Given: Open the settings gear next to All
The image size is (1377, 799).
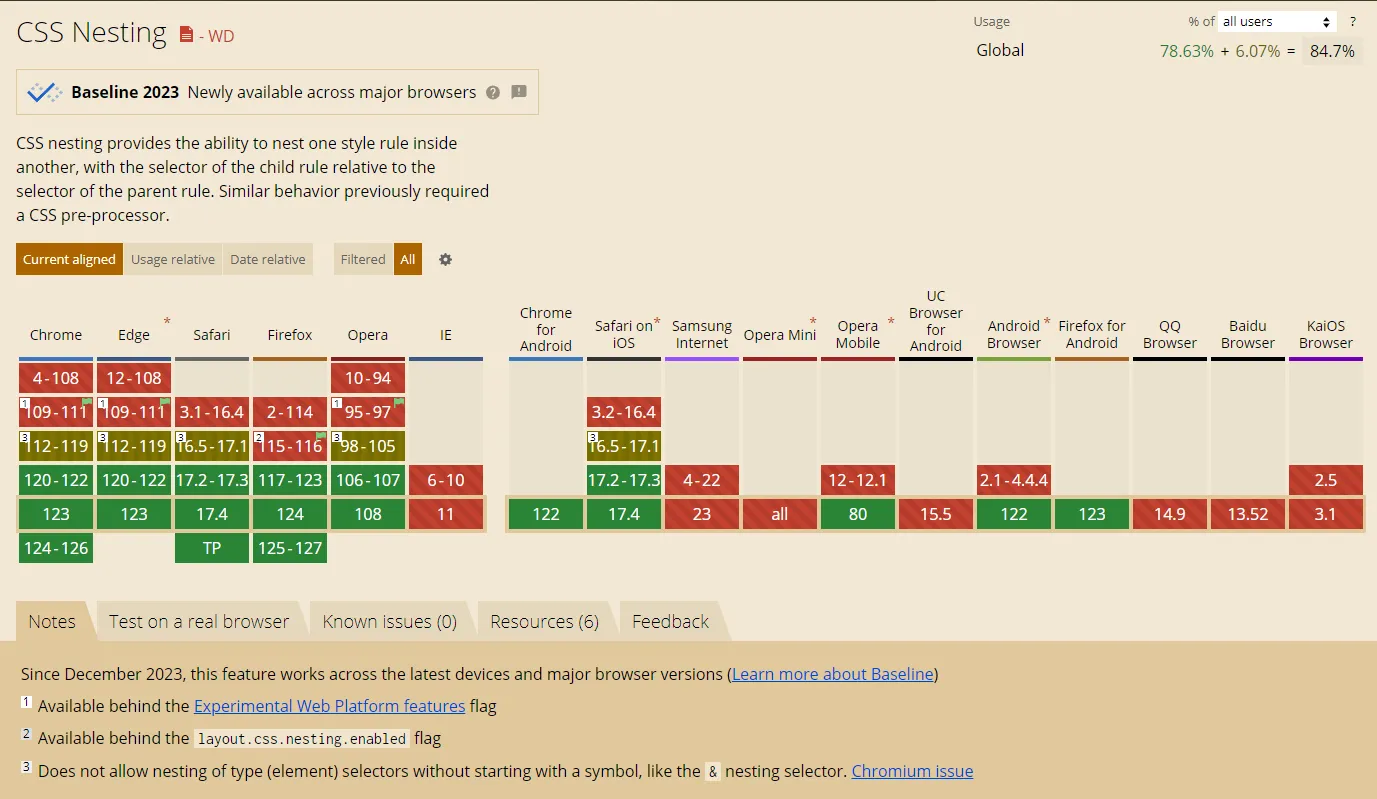Looking at the screenshot, I should tap(446, 259).
